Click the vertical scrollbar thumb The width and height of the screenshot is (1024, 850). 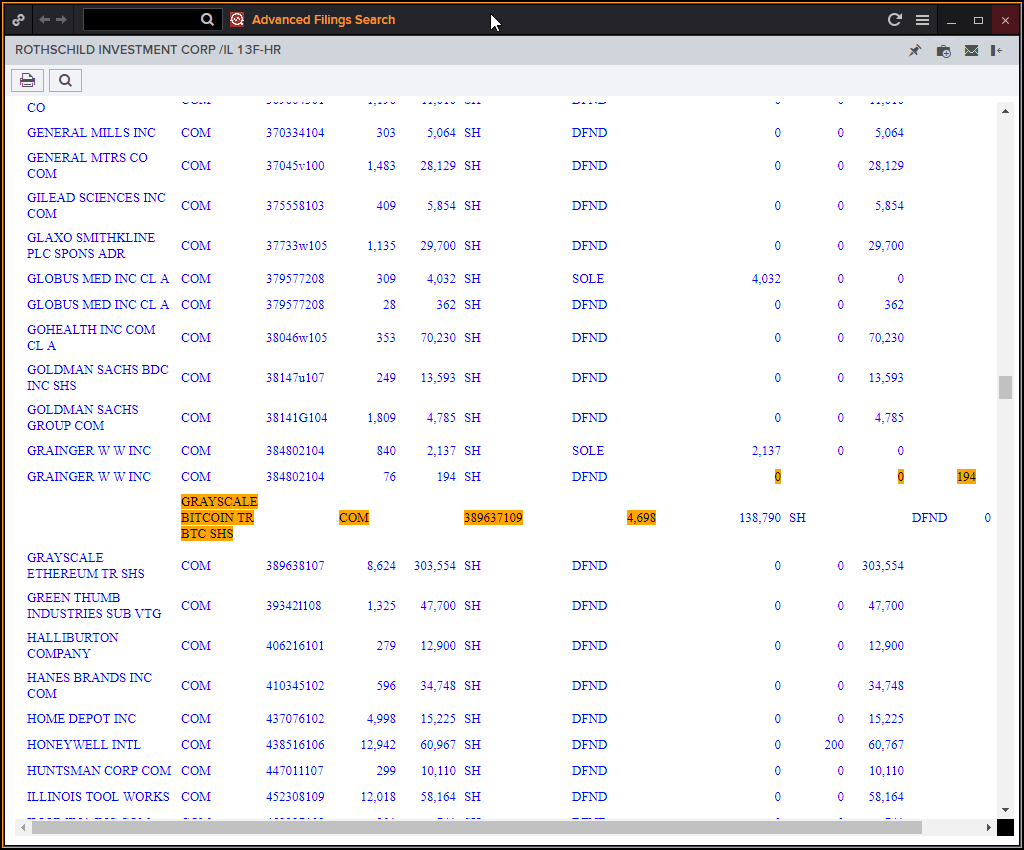point(1005,387)
